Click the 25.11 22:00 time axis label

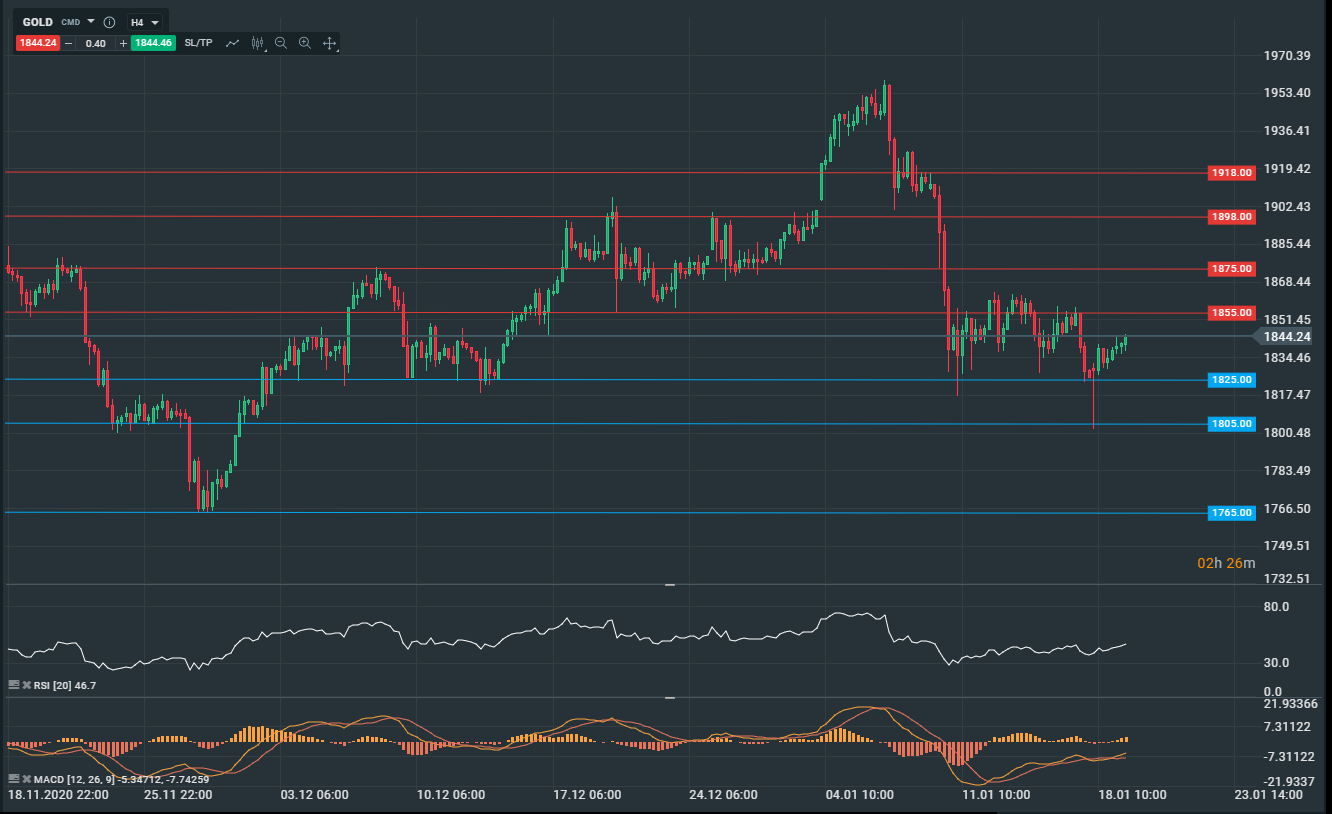point(178,795)
